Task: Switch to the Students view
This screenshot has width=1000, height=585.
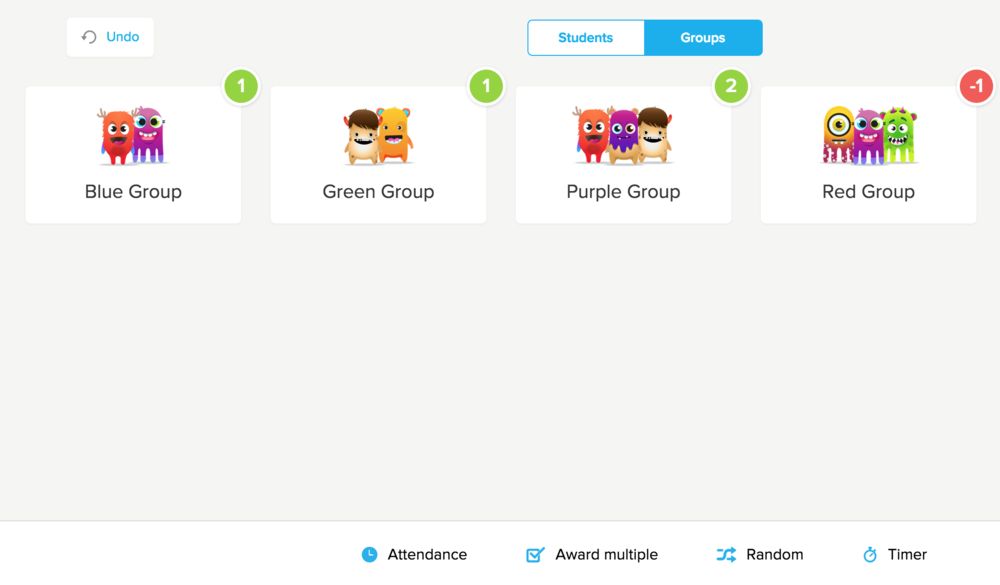Action: tap(585, 38)
